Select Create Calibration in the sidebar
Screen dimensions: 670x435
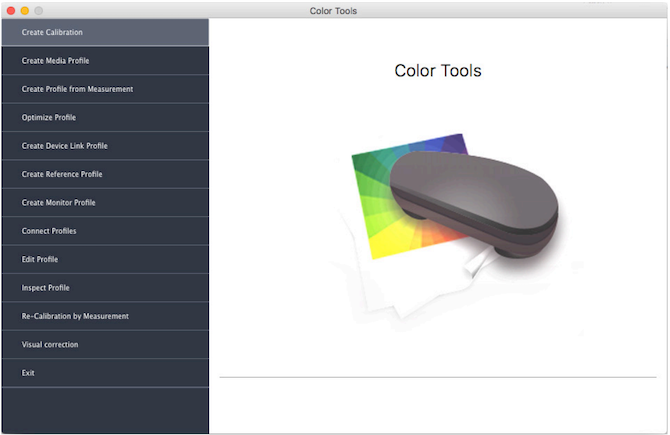(104, 32)
